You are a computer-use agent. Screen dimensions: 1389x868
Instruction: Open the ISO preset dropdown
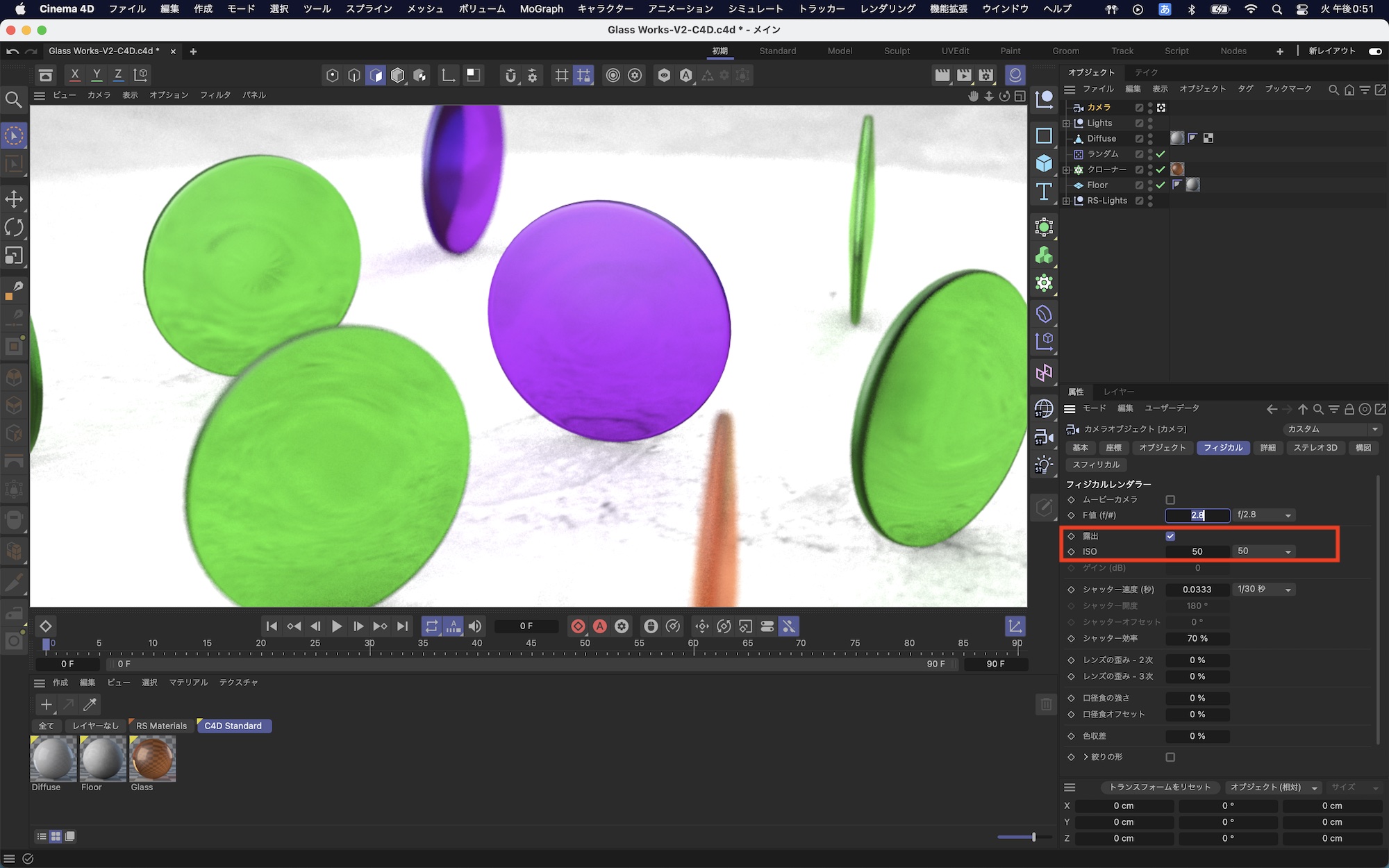1264,551
